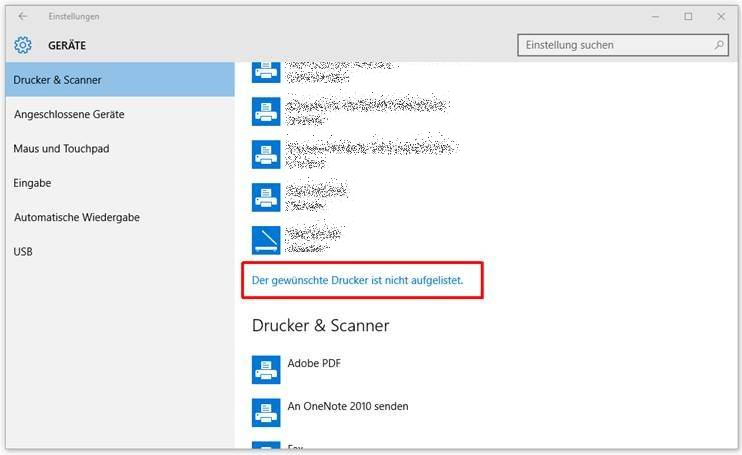Select Automatische Wiedergabe in the sidebar
Screen dimensions: 742x455
(x=76, y=217)
